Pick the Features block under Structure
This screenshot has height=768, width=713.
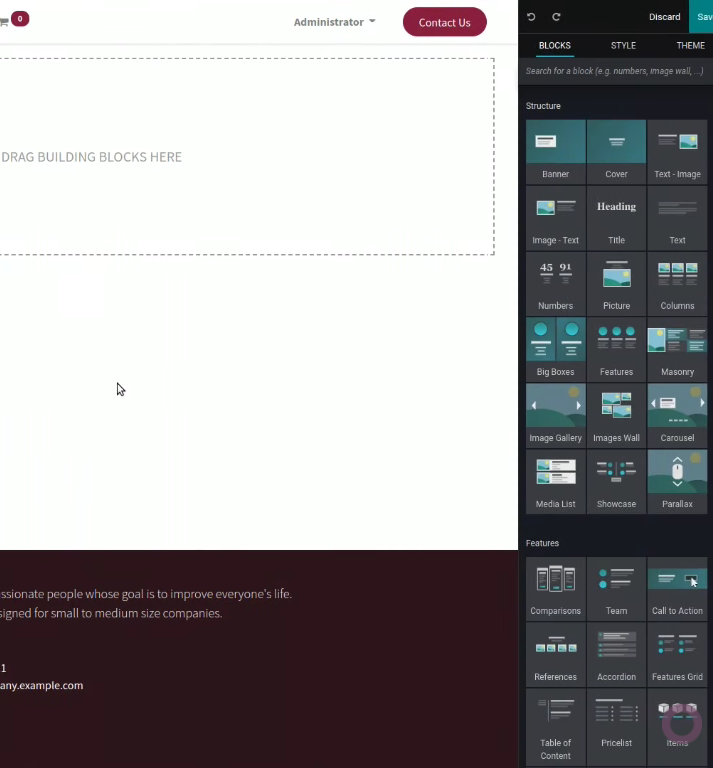pos(616,350)
